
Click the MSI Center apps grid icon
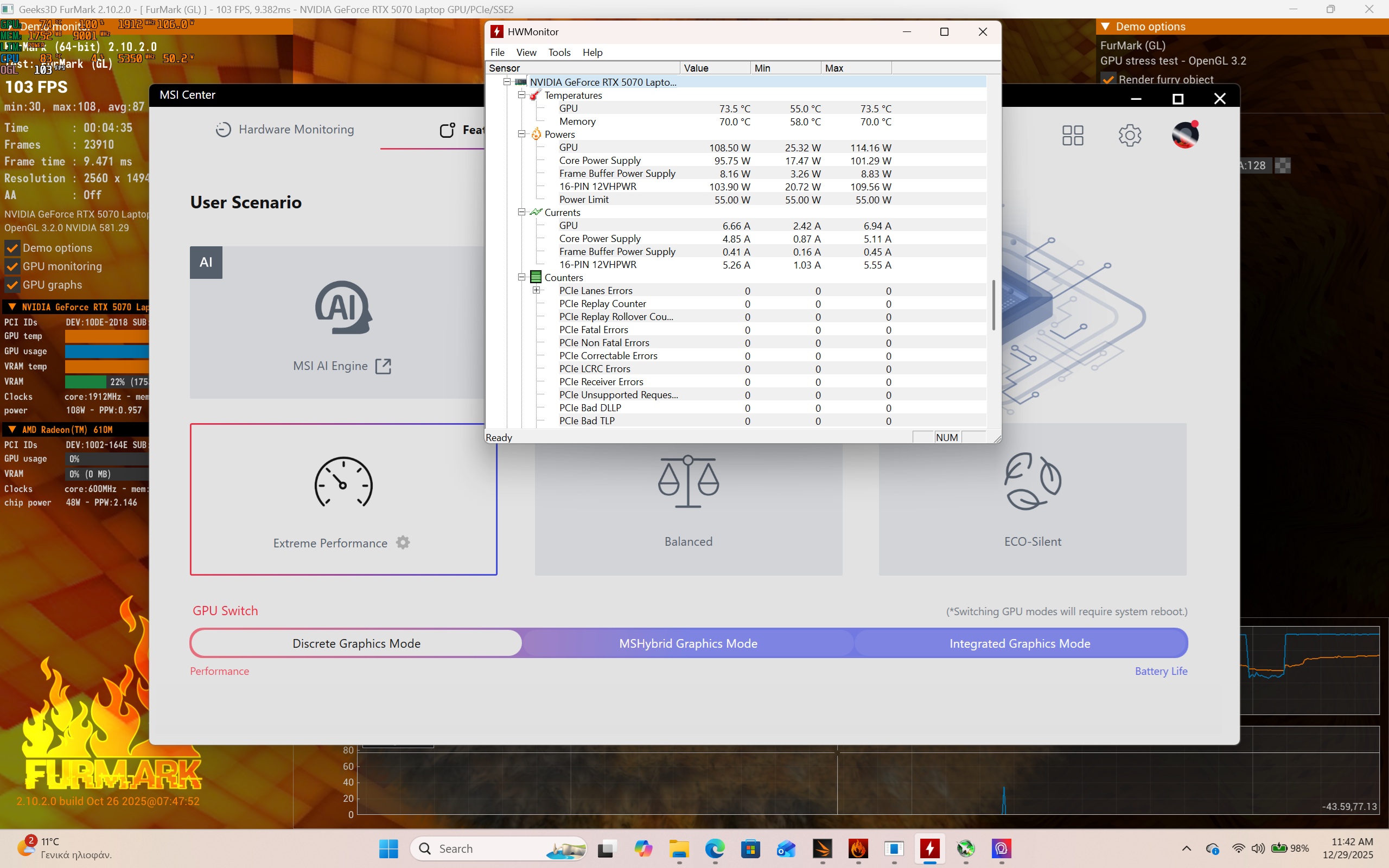pyautogui.click(x=1072, y=136)
